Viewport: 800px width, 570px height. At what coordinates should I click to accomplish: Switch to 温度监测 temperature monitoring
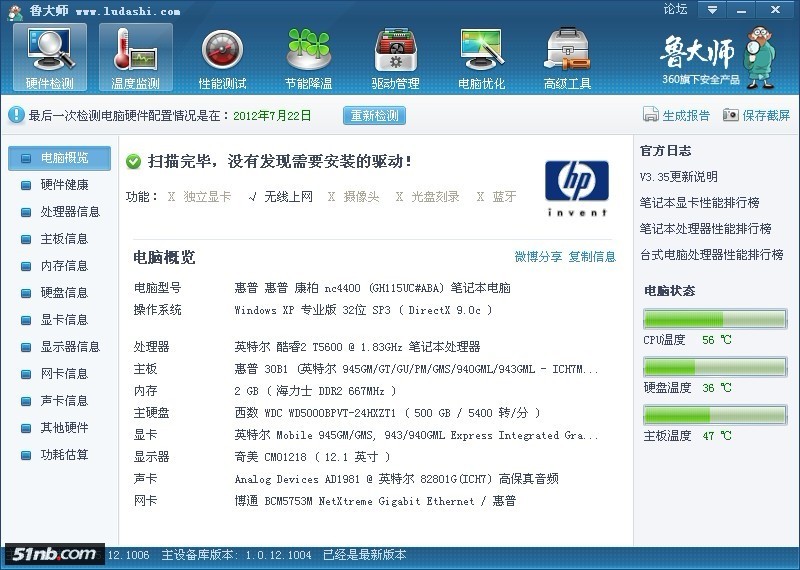pyautogui.click(x=136, y=58)
